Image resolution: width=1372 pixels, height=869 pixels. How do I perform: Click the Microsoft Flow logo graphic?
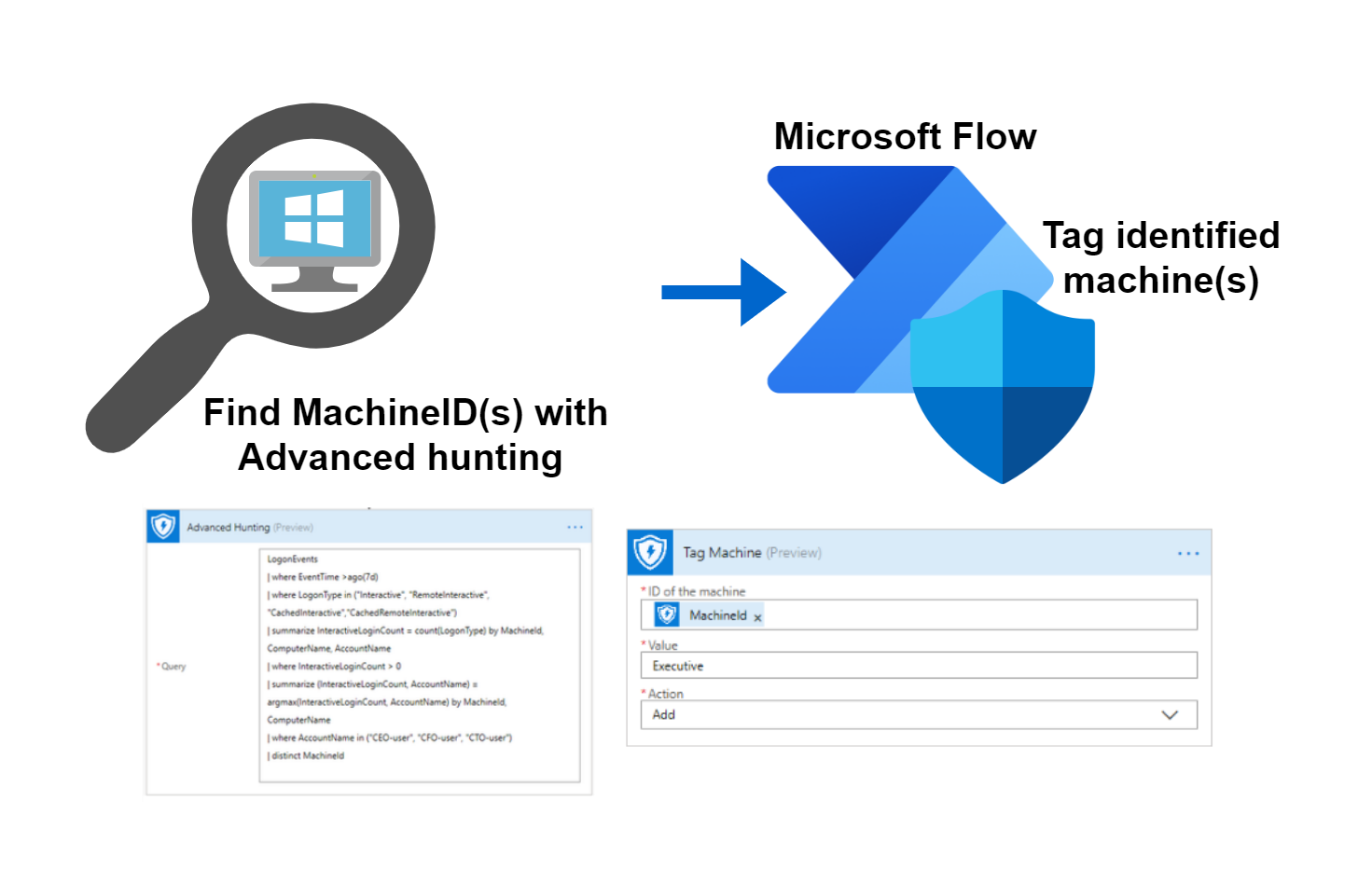(x=909, y=280)
